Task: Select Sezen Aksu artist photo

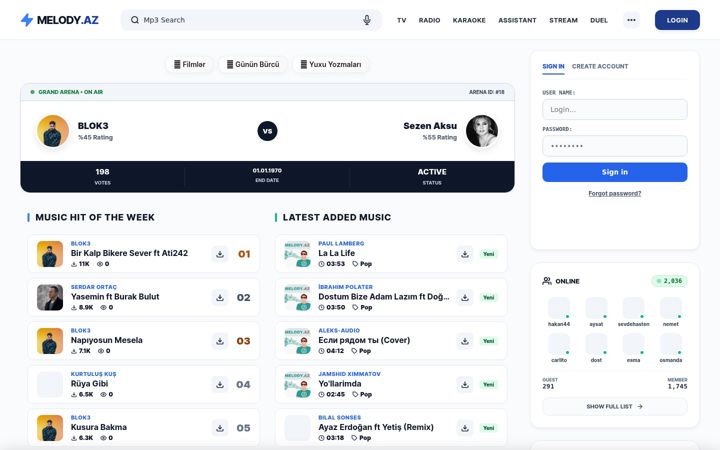Action: pos(482,131)
